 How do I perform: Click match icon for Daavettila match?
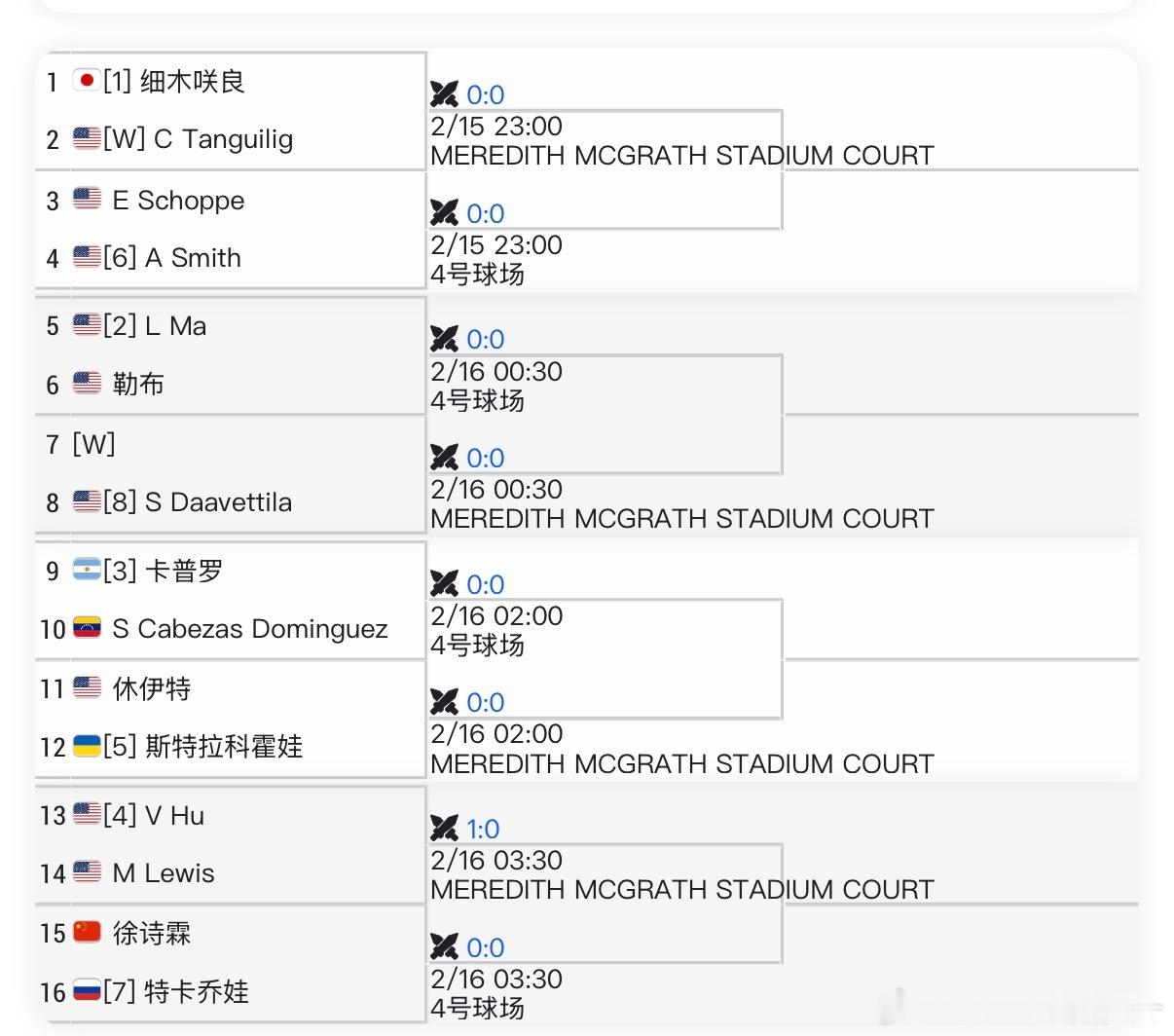point(444,458)
